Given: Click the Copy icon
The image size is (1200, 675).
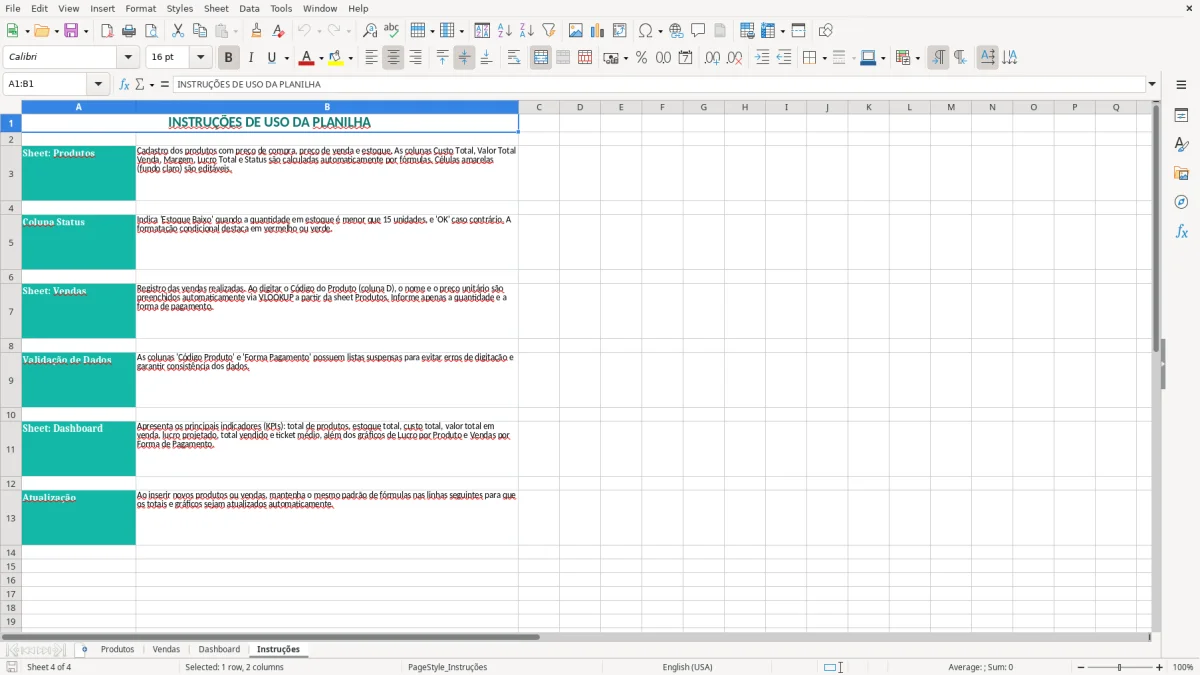Looking at the screenshot, I should point(200,31).
